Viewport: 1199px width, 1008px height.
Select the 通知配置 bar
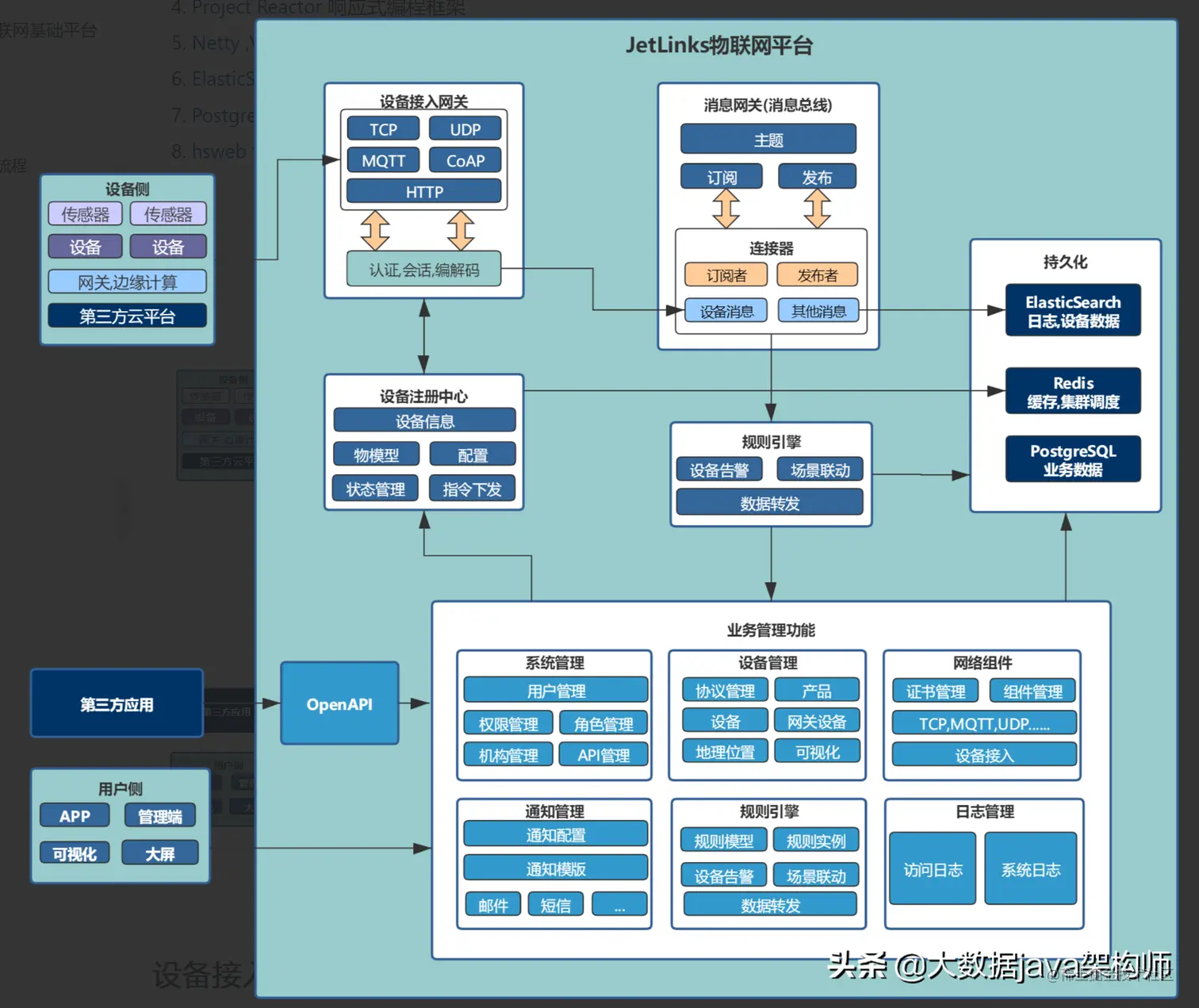[x=556, y=835]
